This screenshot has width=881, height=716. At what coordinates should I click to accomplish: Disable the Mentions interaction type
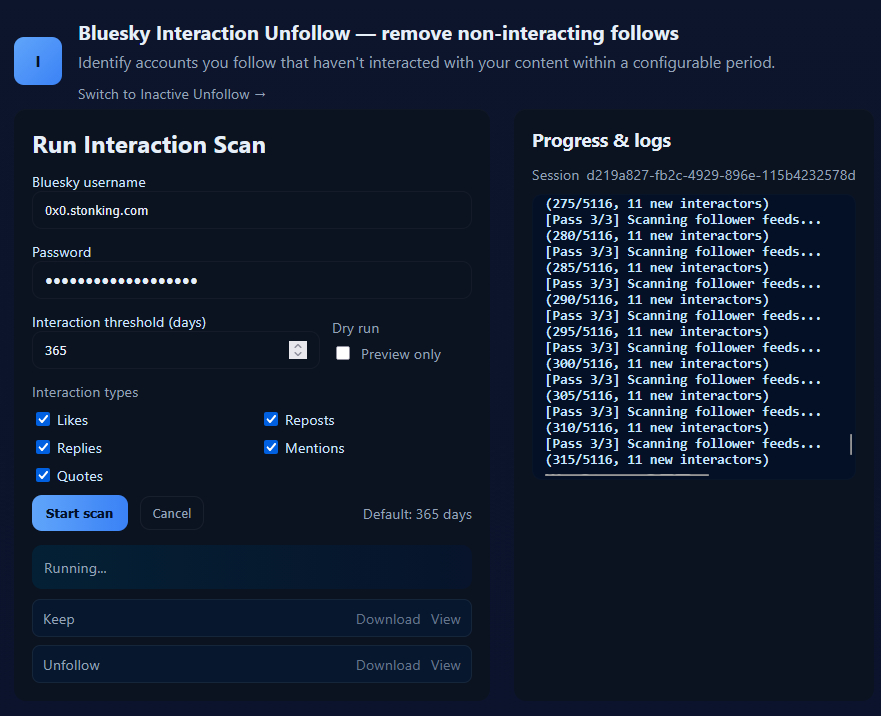(x=271, y=448)
